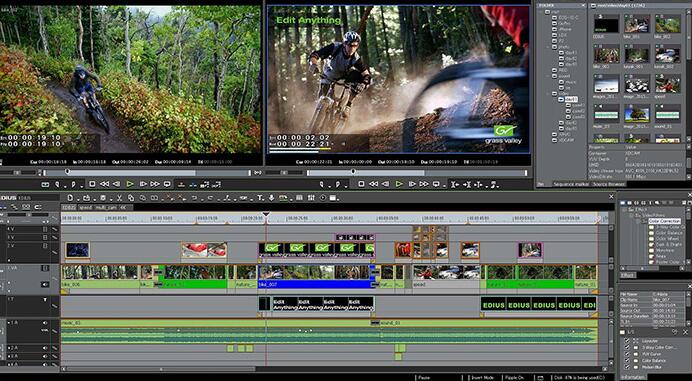Viewport: 692px width, 381px height.
Task: Step to next frame in left Player
Action: (x=143, y=184)
